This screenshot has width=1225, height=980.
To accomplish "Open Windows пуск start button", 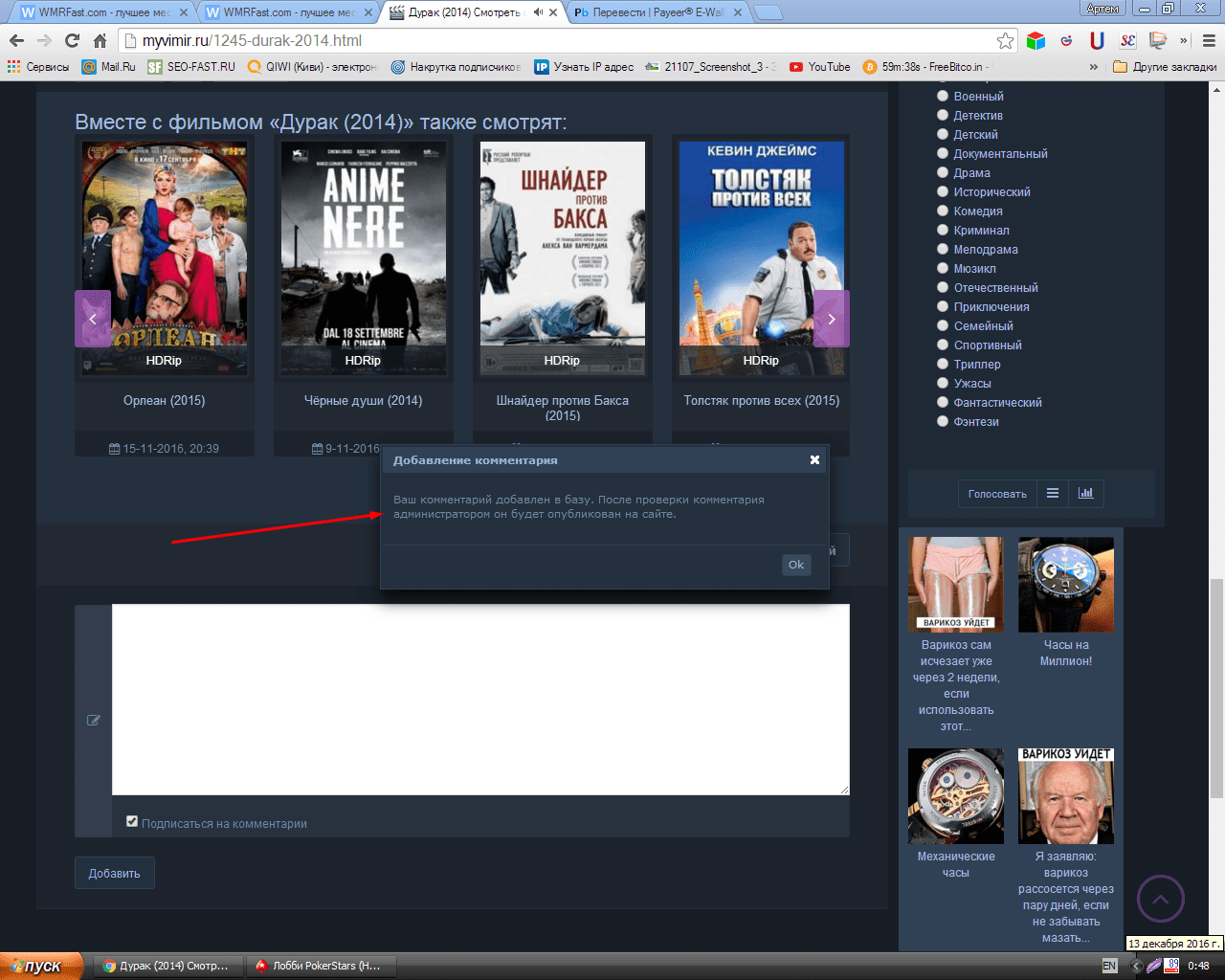I will [42, 966].
